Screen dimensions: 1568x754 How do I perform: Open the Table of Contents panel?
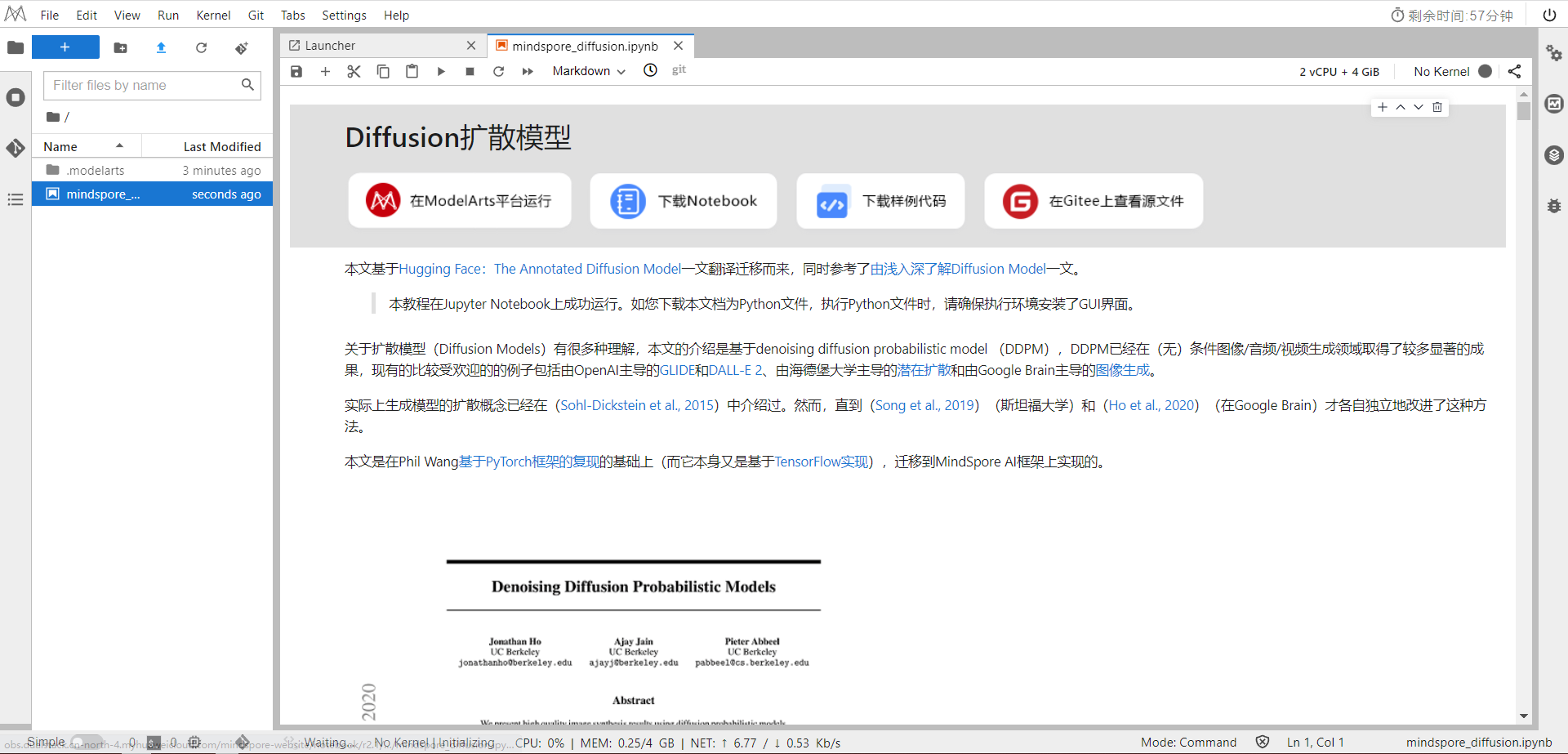[x=16, y=199]
